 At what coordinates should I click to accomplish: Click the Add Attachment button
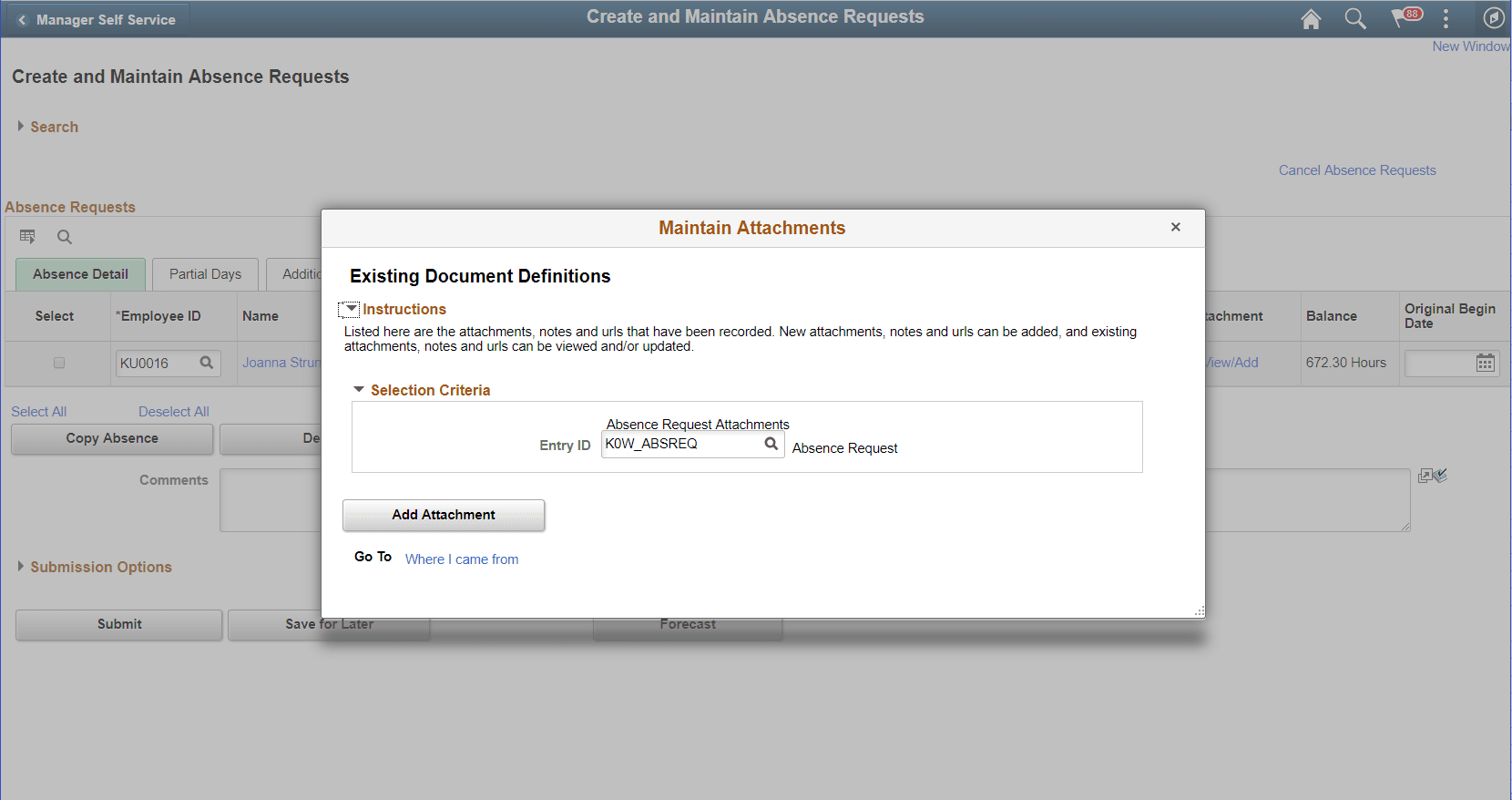[x=444, y=515]
